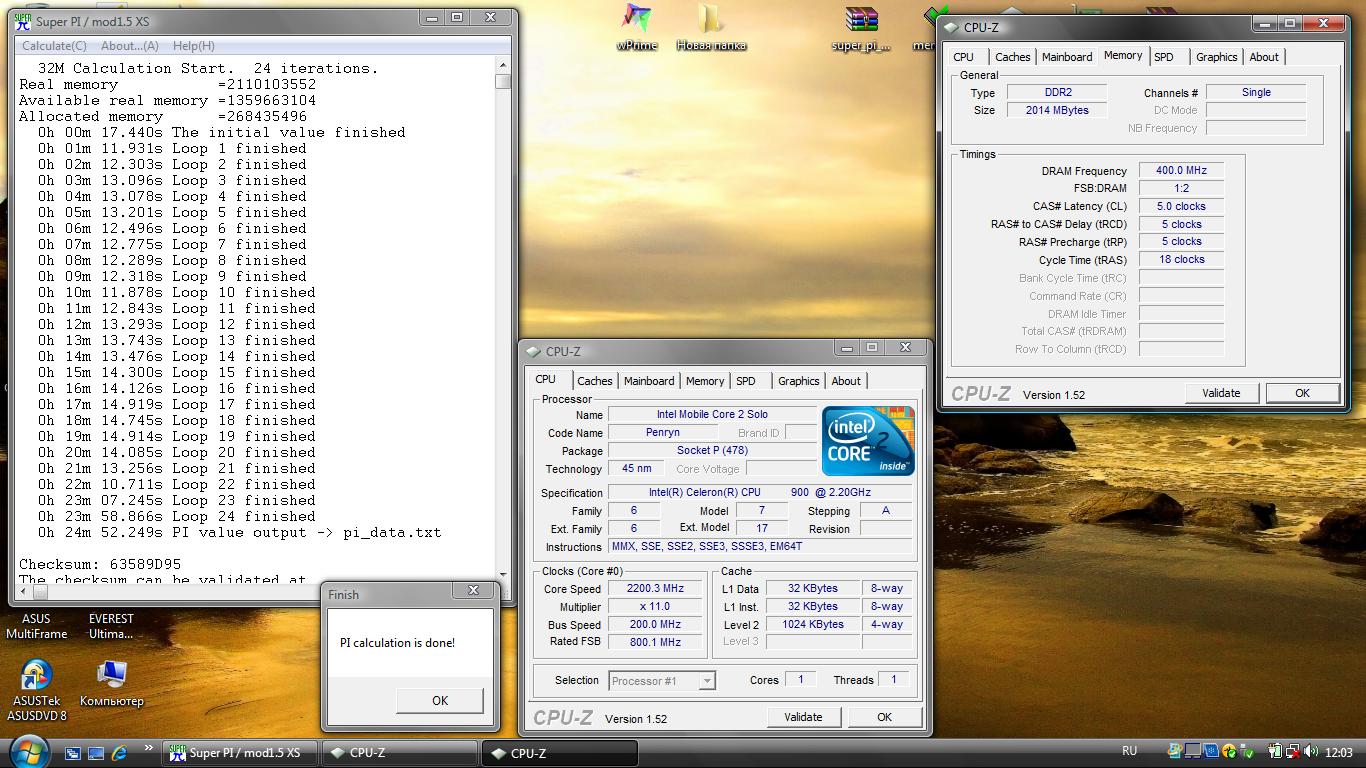1366x768 pixels.
Task: Switch to About tab in CPU-Z Memory window
Action: 1264,57
